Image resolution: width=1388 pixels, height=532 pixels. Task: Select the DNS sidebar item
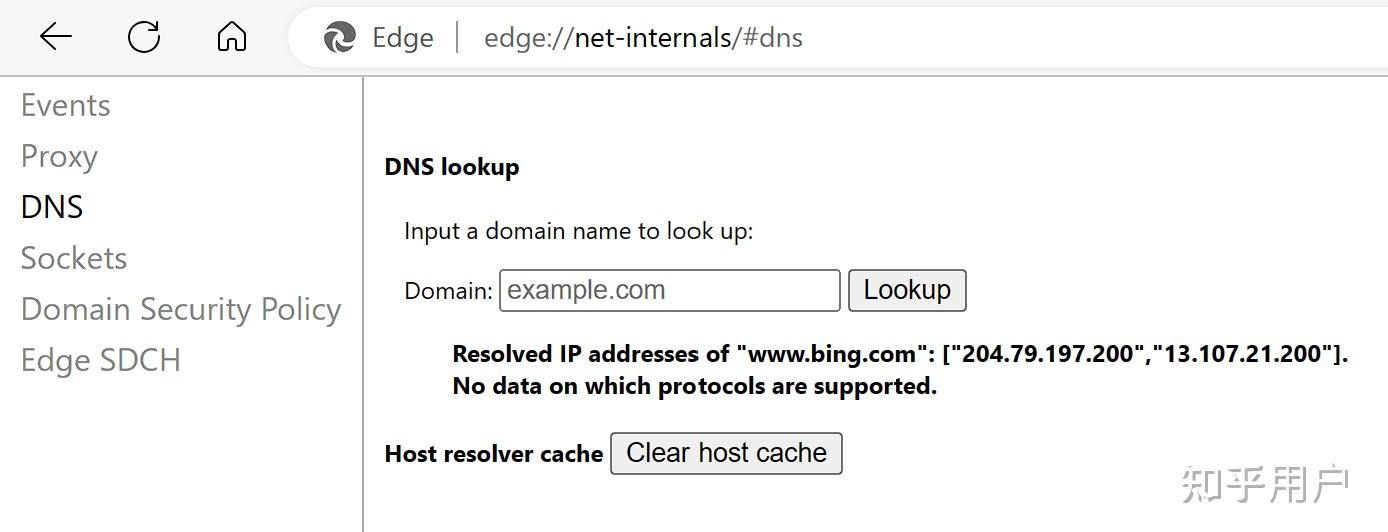point(52,207)
